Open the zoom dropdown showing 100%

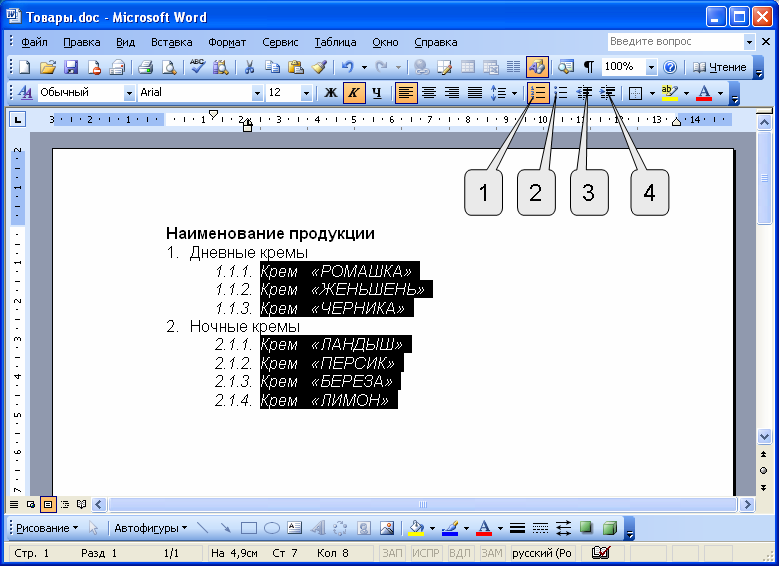click(x=651, y=67)
